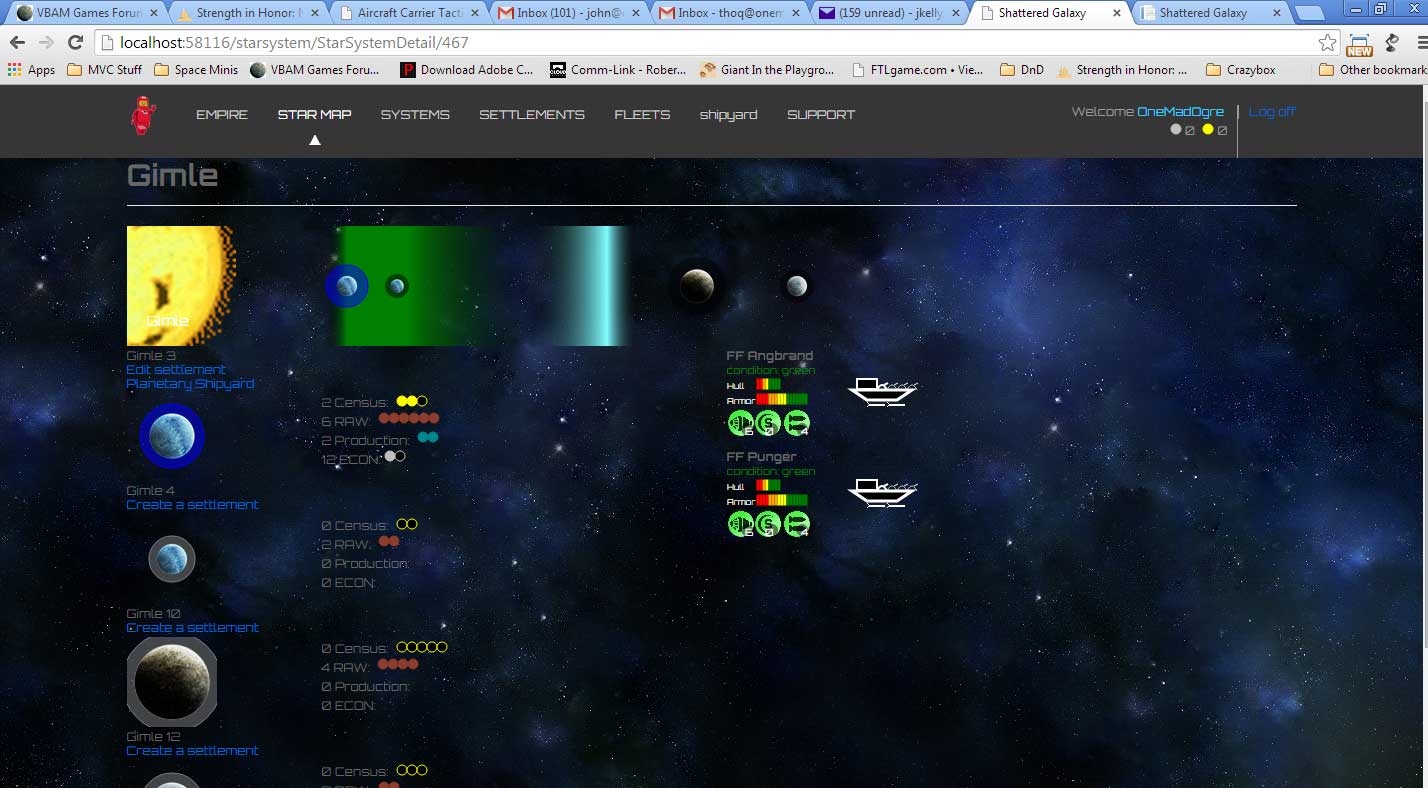The image size is (1428, 788).
Task: Click browser forward arrow
Action: [x=46, y=43]
